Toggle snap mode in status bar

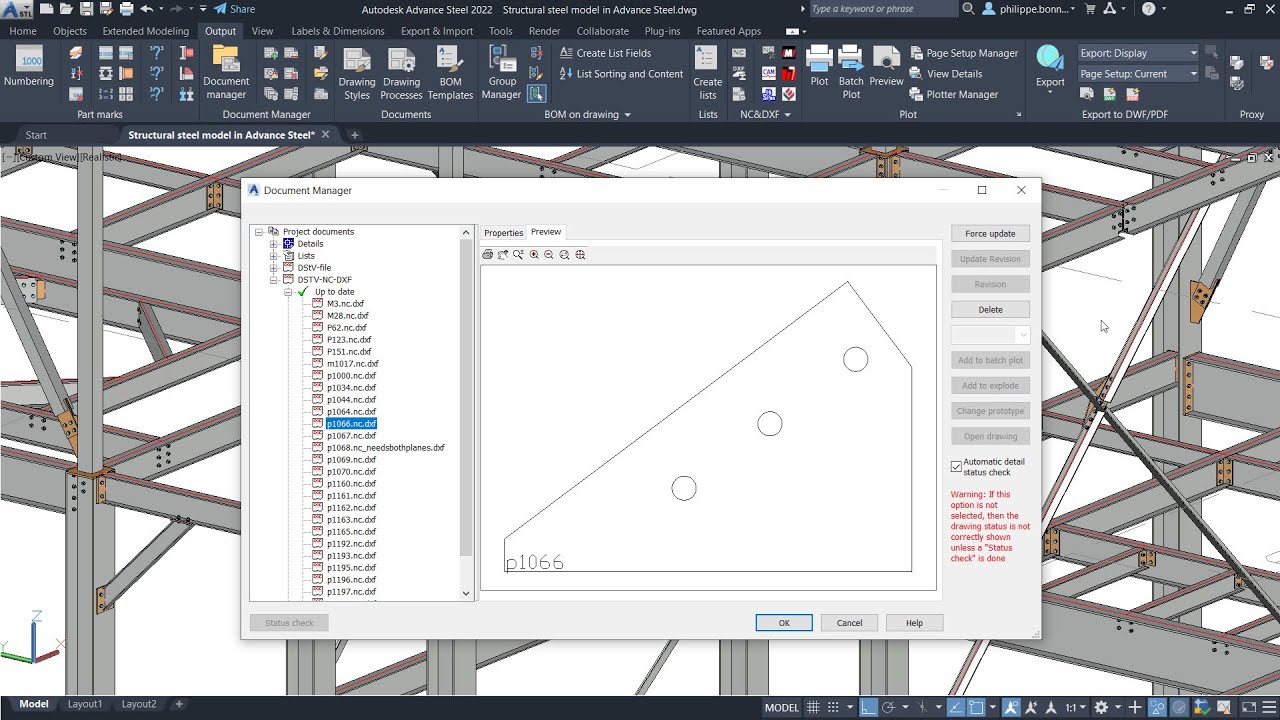pyautogui.click(x=833, y=707)
